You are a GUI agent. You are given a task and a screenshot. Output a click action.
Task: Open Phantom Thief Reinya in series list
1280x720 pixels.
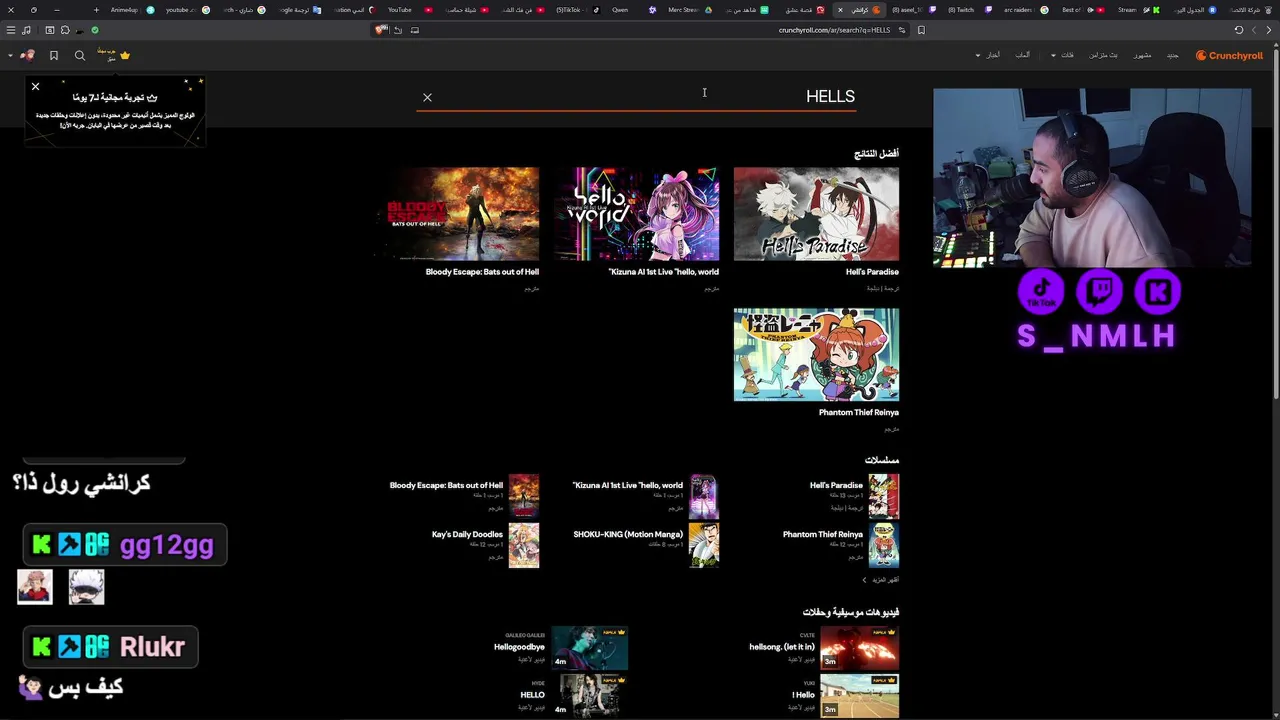(x=841, y=545)
